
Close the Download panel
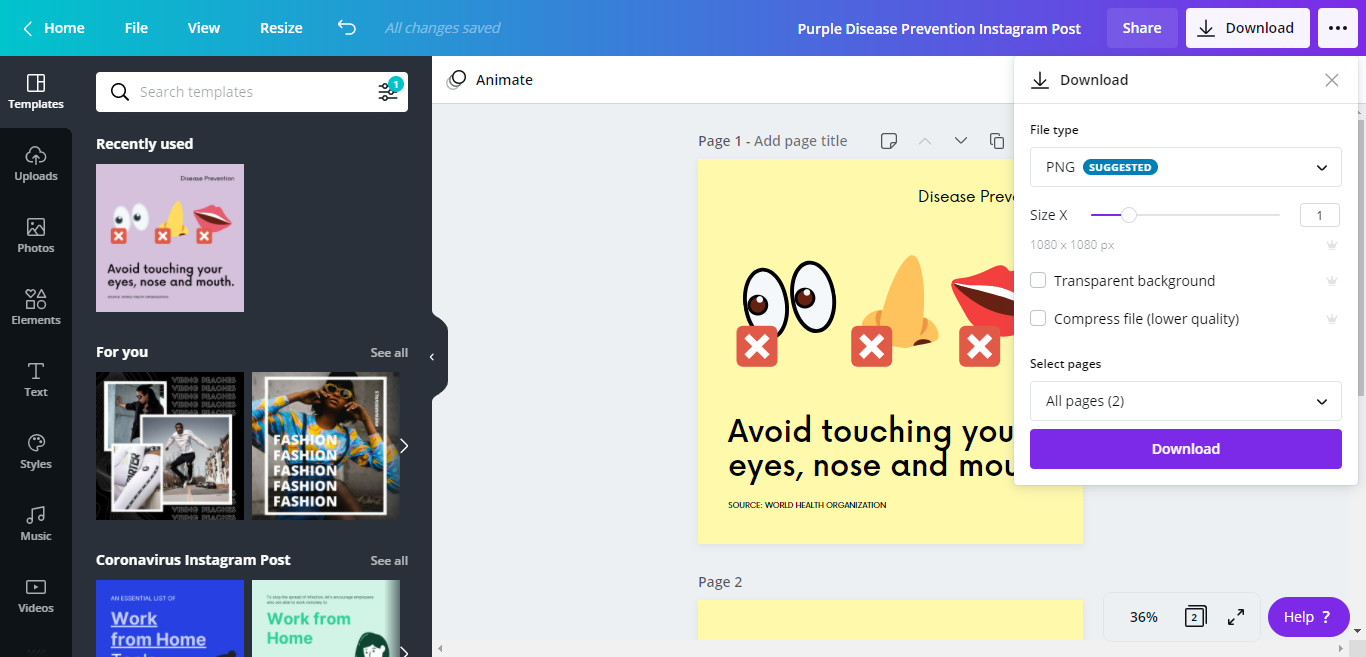pos(1332,80)
